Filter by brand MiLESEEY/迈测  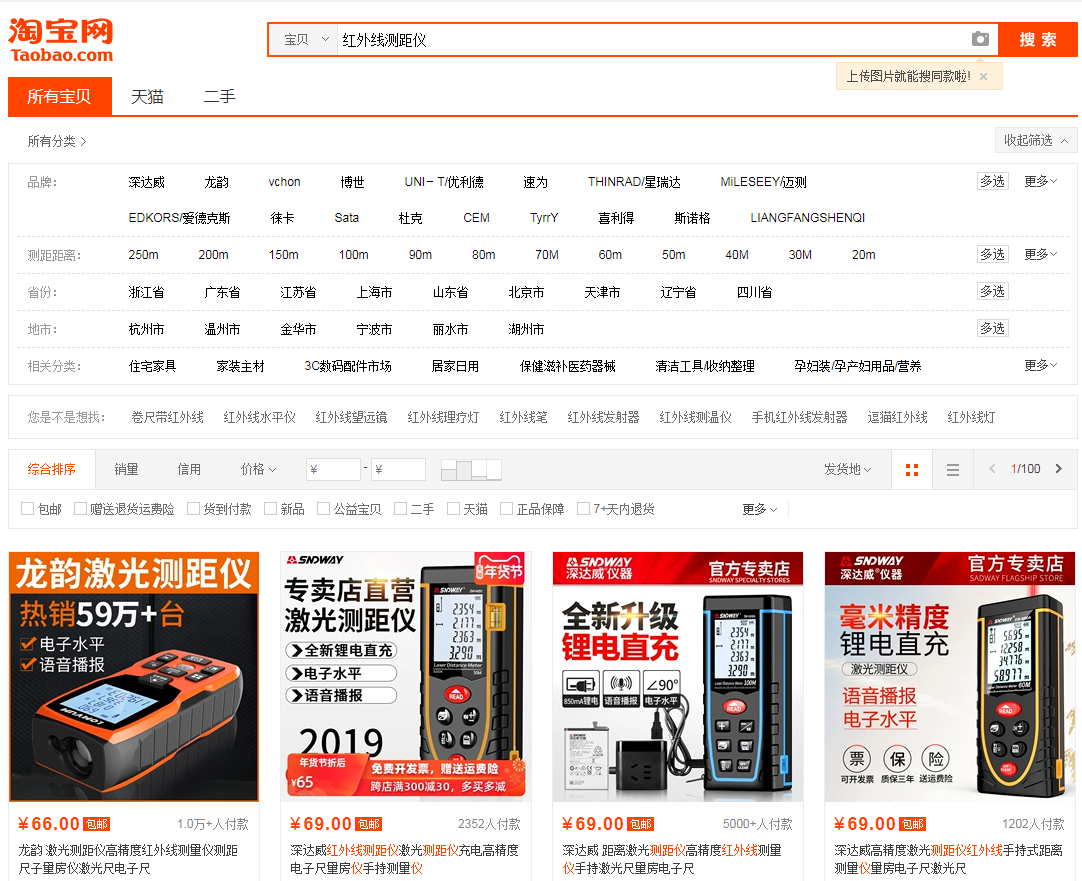point(763,182)
